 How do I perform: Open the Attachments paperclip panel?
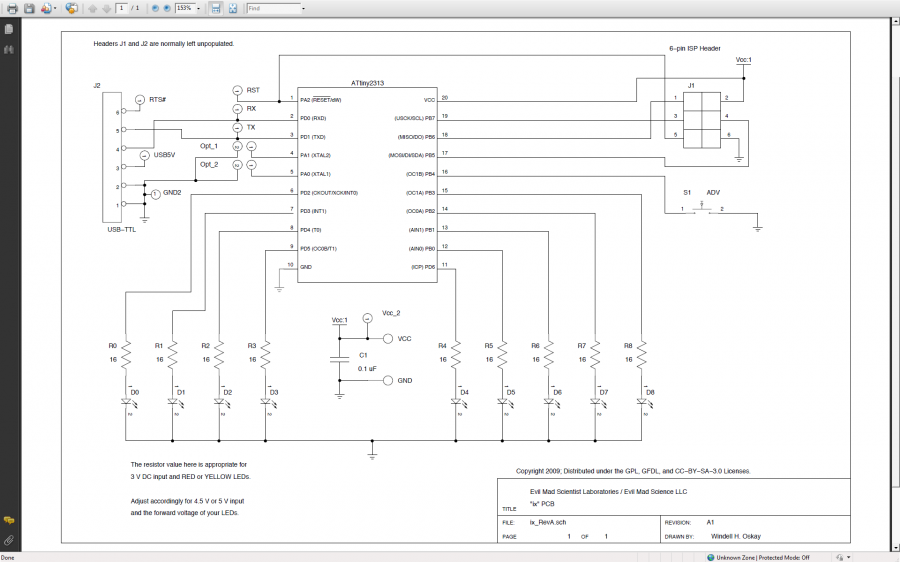pyautogui.click(x=9, y=540)
